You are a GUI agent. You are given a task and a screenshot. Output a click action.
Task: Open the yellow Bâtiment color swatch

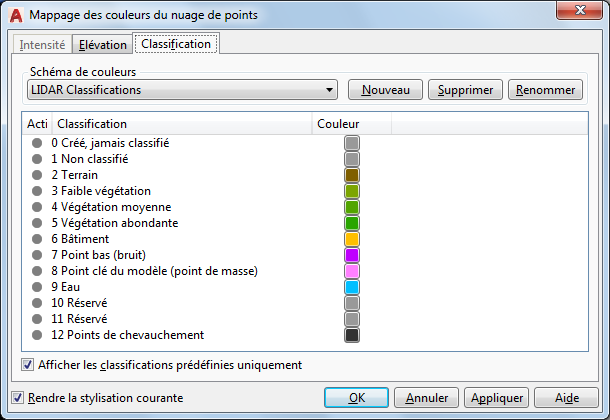352,239
